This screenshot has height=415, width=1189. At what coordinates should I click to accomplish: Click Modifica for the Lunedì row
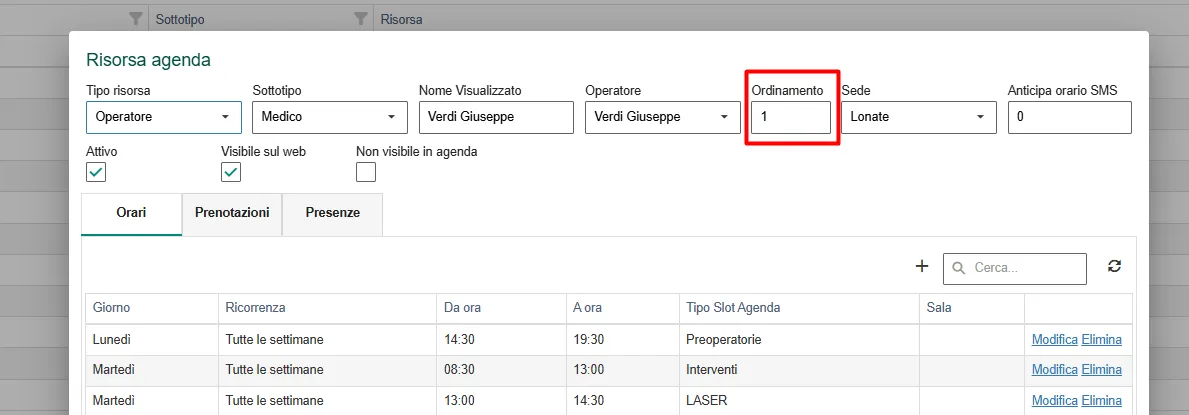pos(1055,340)
